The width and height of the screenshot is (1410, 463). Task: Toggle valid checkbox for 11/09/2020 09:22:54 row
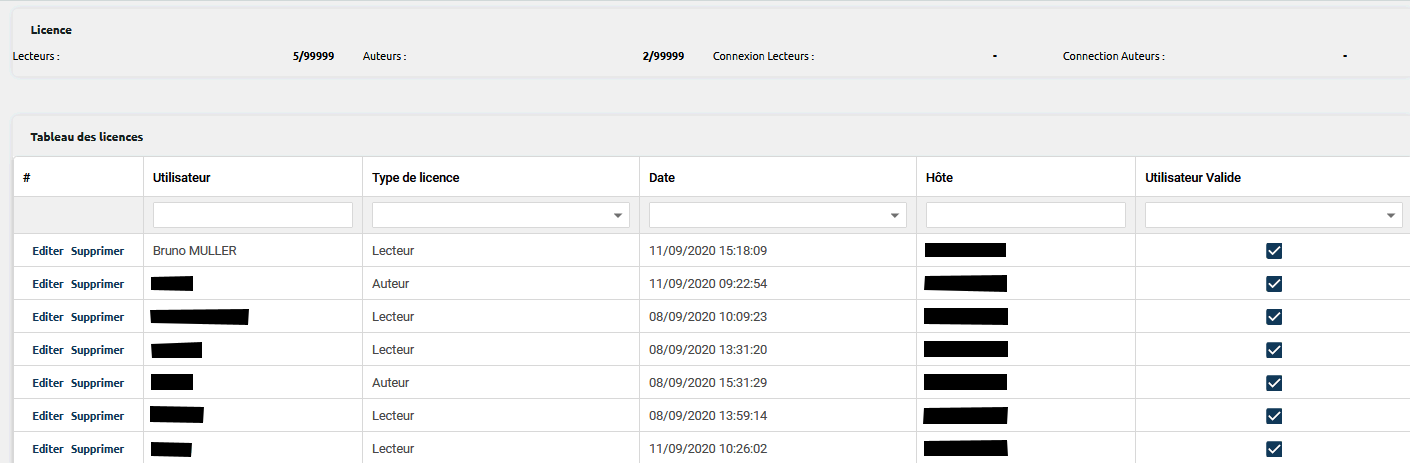[1273, 284]
